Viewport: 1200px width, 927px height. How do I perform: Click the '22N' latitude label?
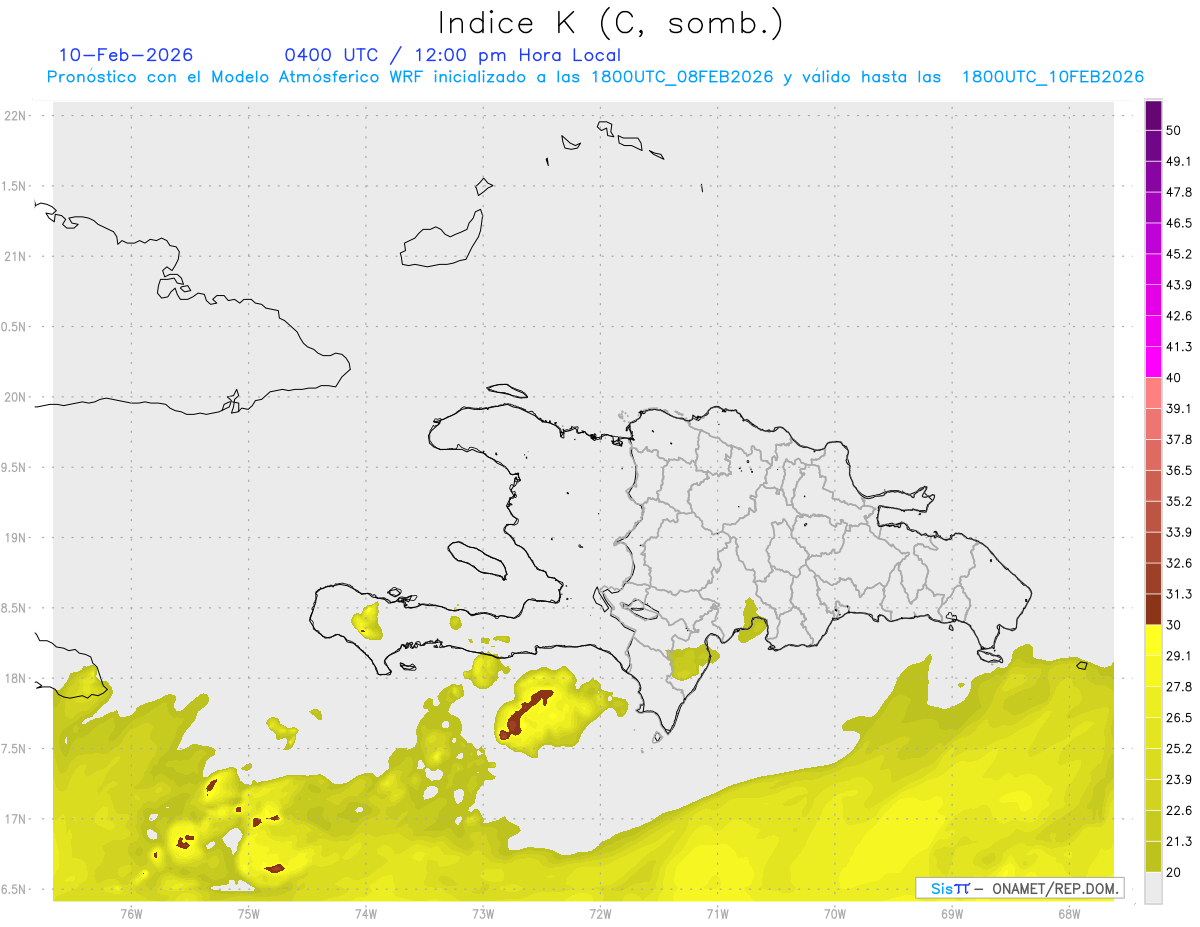tap(15, 116)
